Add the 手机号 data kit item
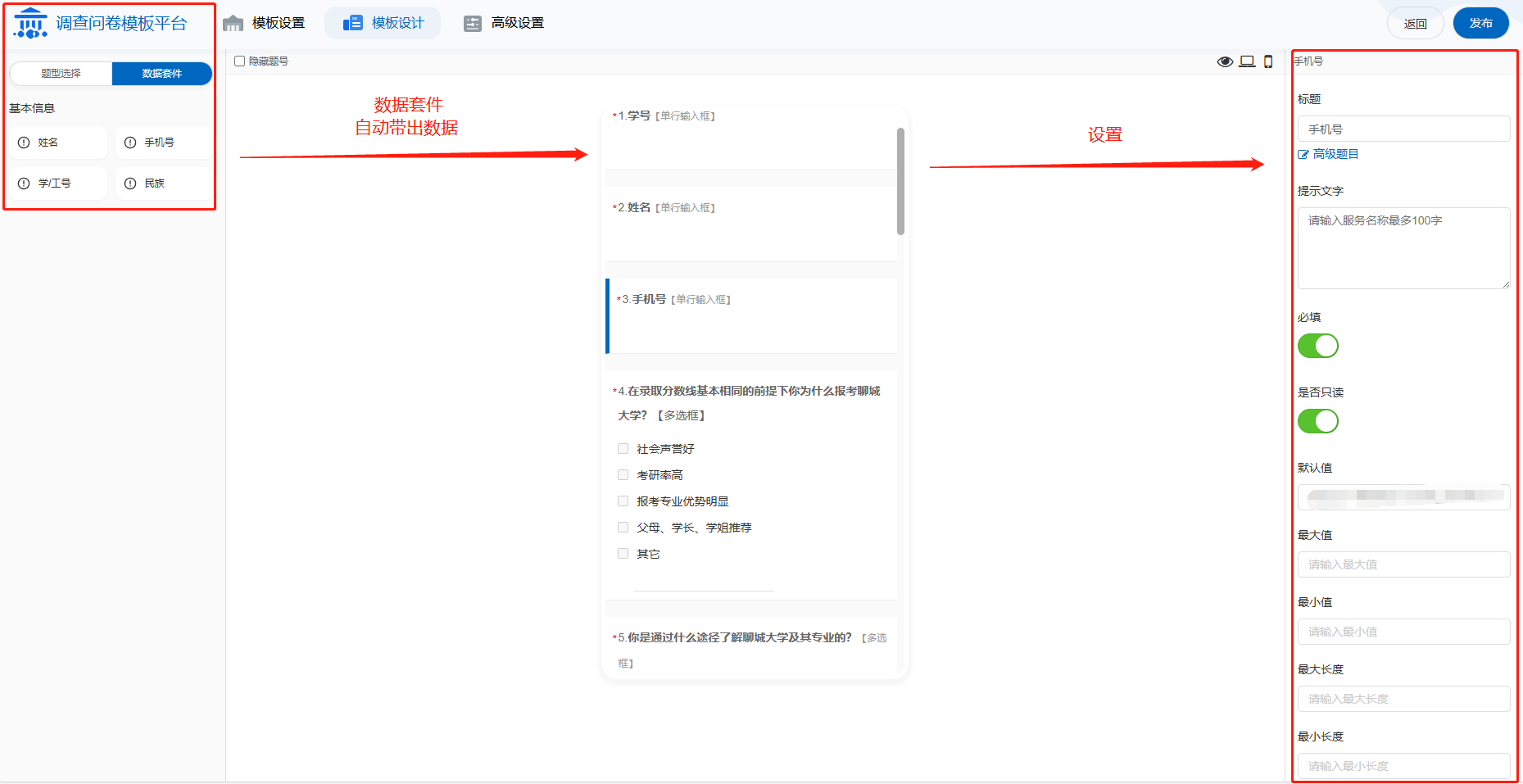This screenshot has width=1523, height=784. click(162, 143)
